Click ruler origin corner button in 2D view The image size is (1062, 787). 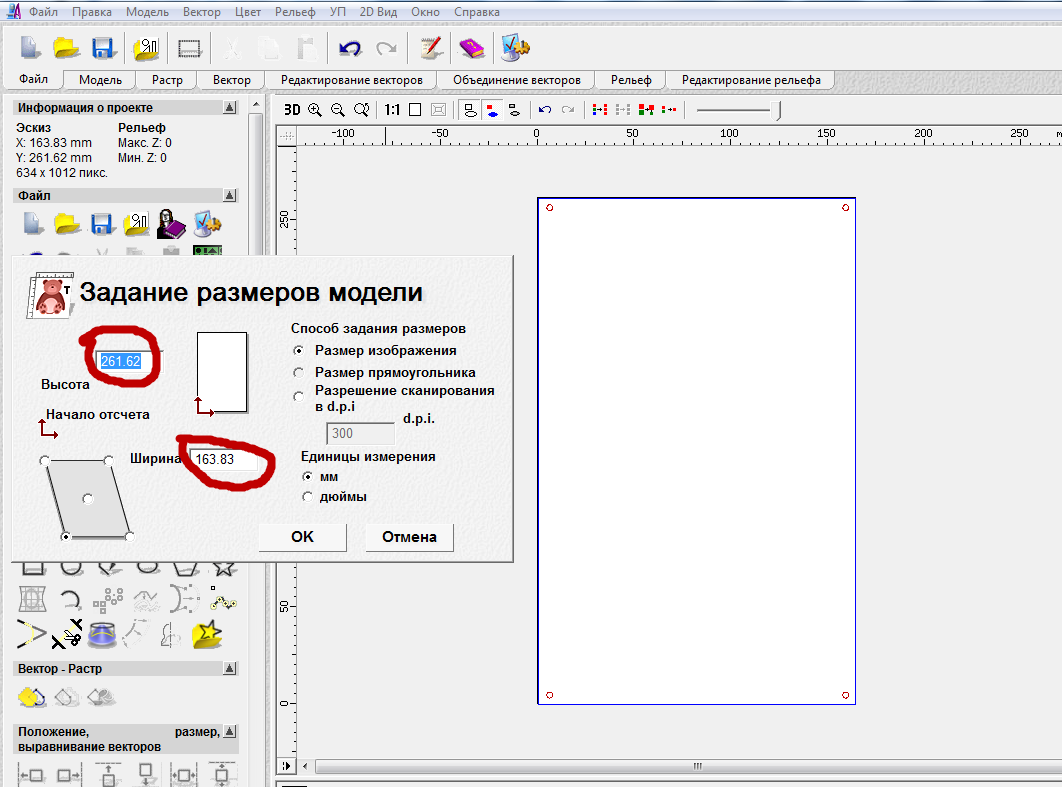point(287,136)
